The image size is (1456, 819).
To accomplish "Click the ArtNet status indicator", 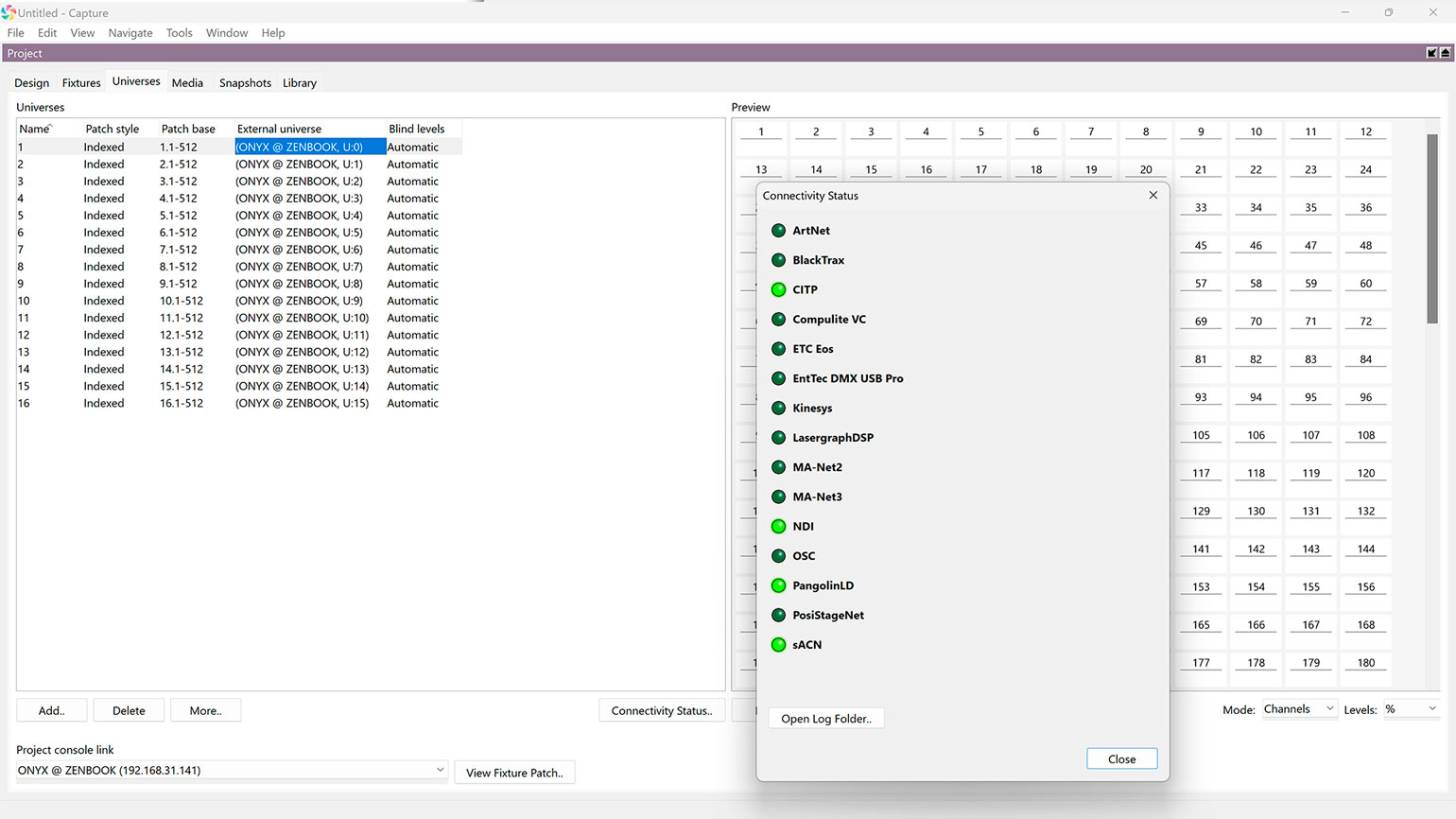I will pyautogui.click(x=778, y=231).
